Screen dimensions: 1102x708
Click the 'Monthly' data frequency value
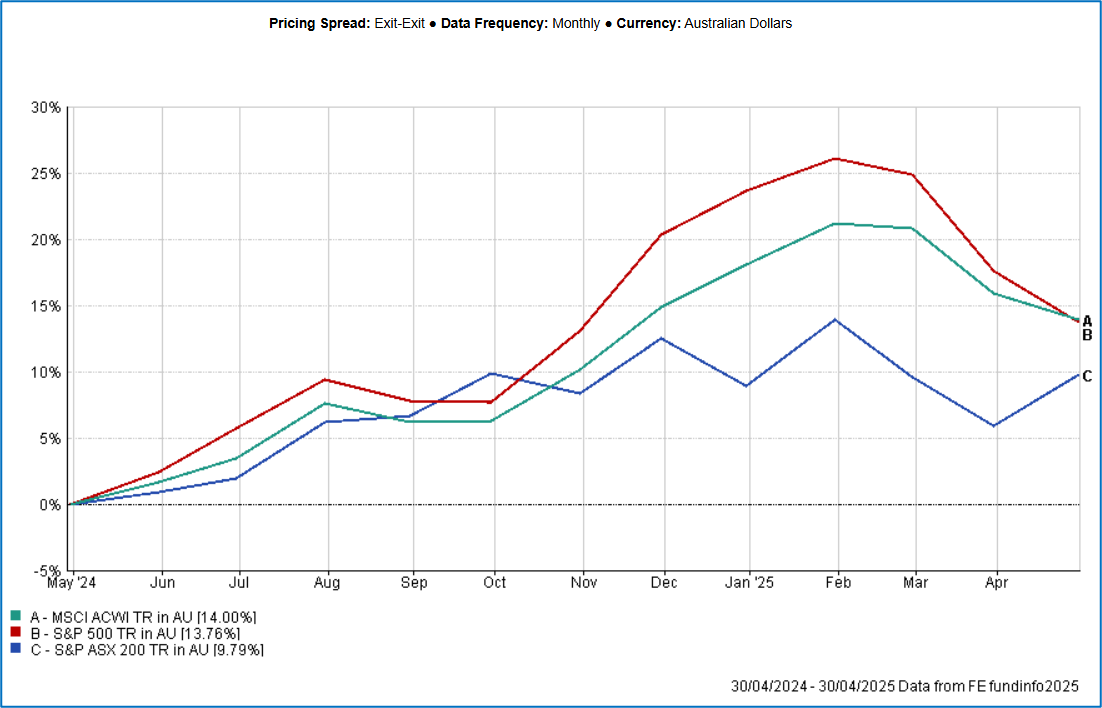point(577,23)
